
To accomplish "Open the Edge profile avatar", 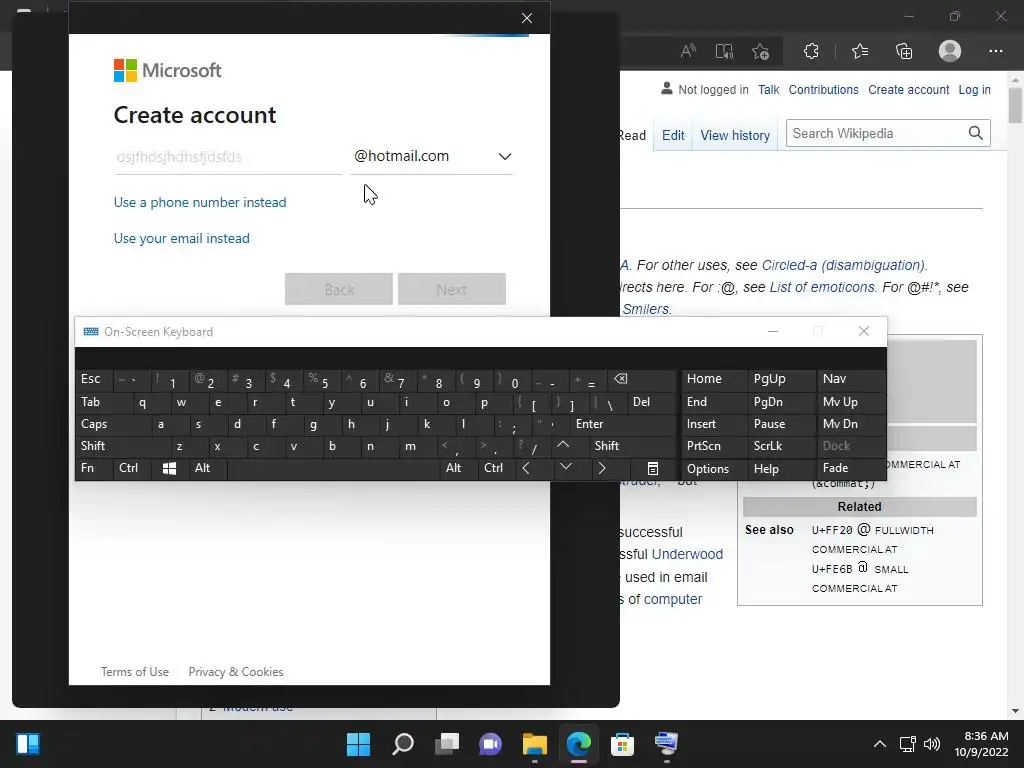I will click(x=950, y=51).
